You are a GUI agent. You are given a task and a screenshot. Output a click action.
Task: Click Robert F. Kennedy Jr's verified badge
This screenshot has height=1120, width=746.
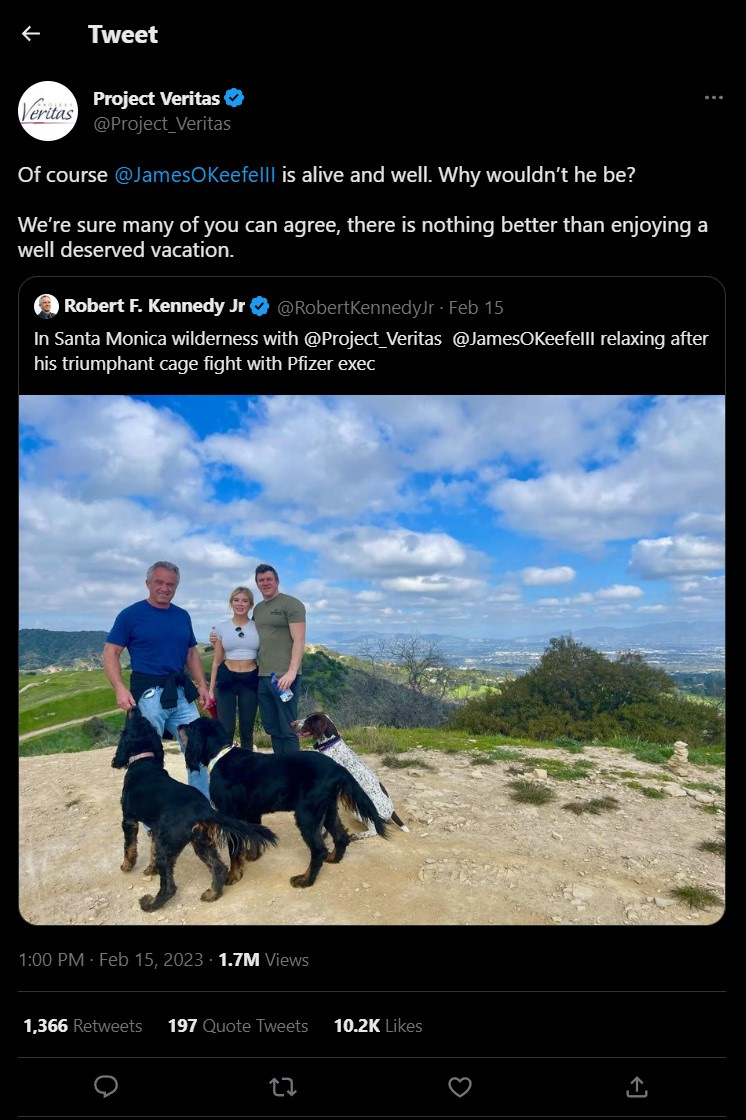point(259,306)
